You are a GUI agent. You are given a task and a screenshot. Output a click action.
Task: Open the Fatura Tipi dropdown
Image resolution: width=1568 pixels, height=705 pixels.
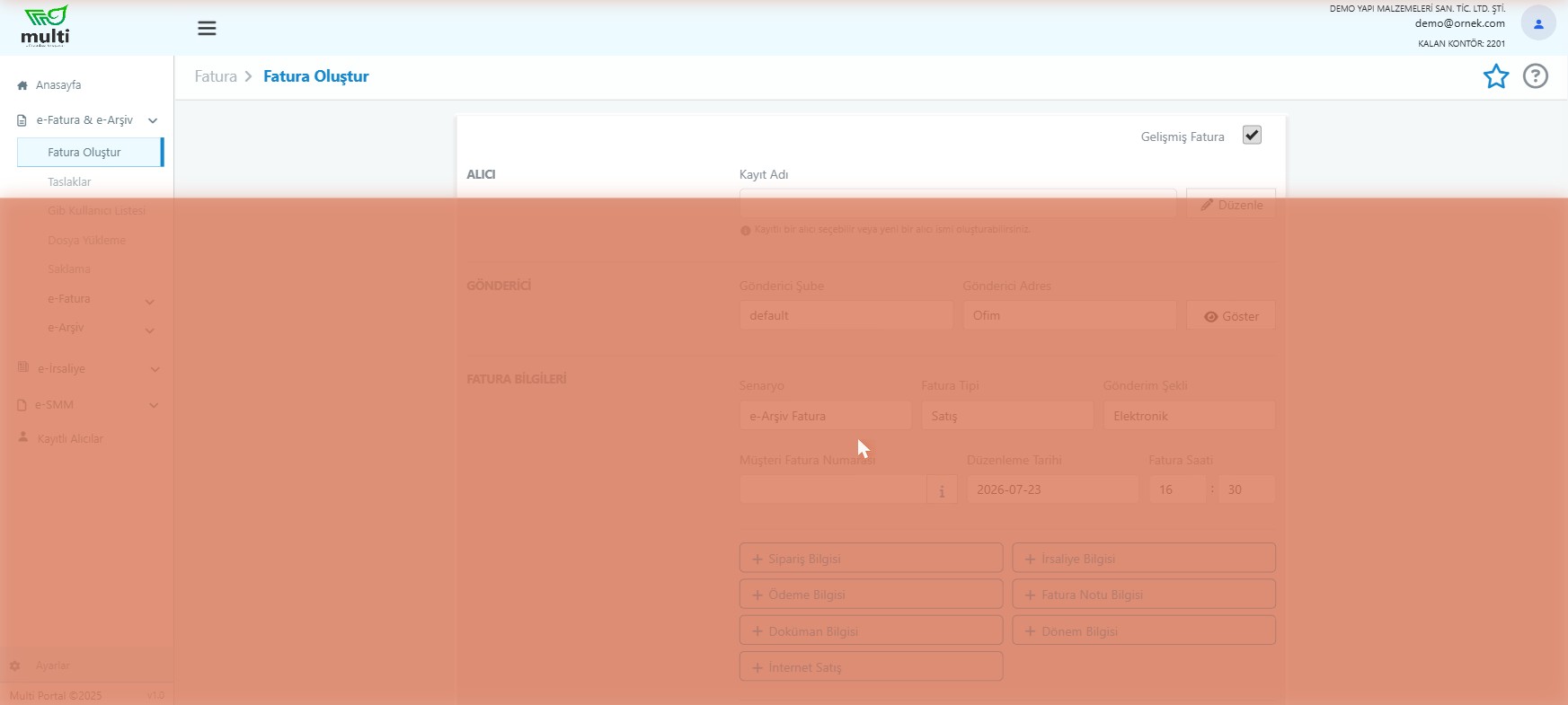tap(1007, 416)
